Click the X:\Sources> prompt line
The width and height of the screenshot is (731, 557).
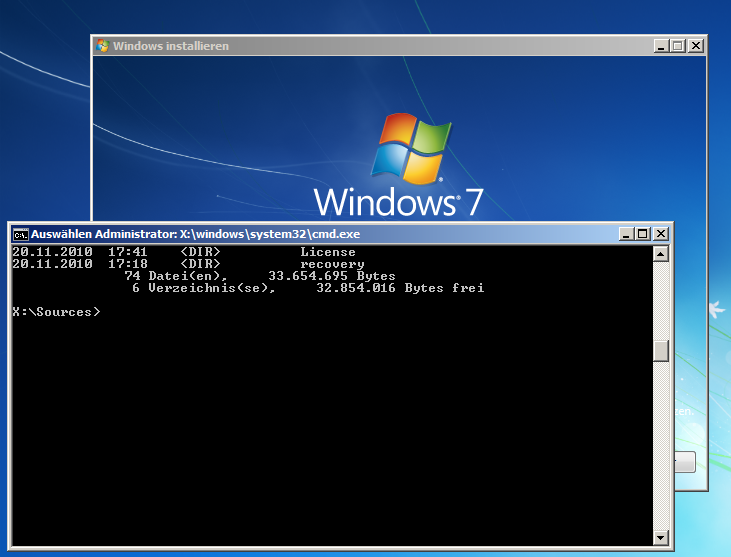(56, 312)
